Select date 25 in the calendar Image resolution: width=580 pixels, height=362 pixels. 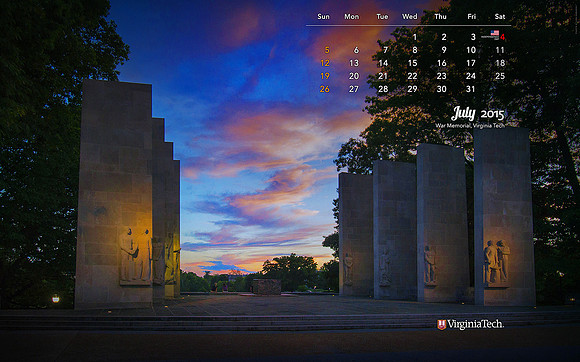pos(500,76)
